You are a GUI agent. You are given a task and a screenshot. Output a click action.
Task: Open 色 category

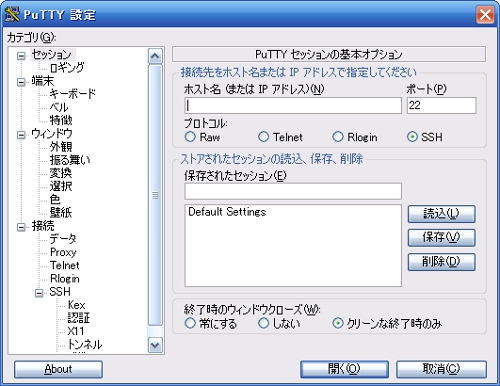55,199
